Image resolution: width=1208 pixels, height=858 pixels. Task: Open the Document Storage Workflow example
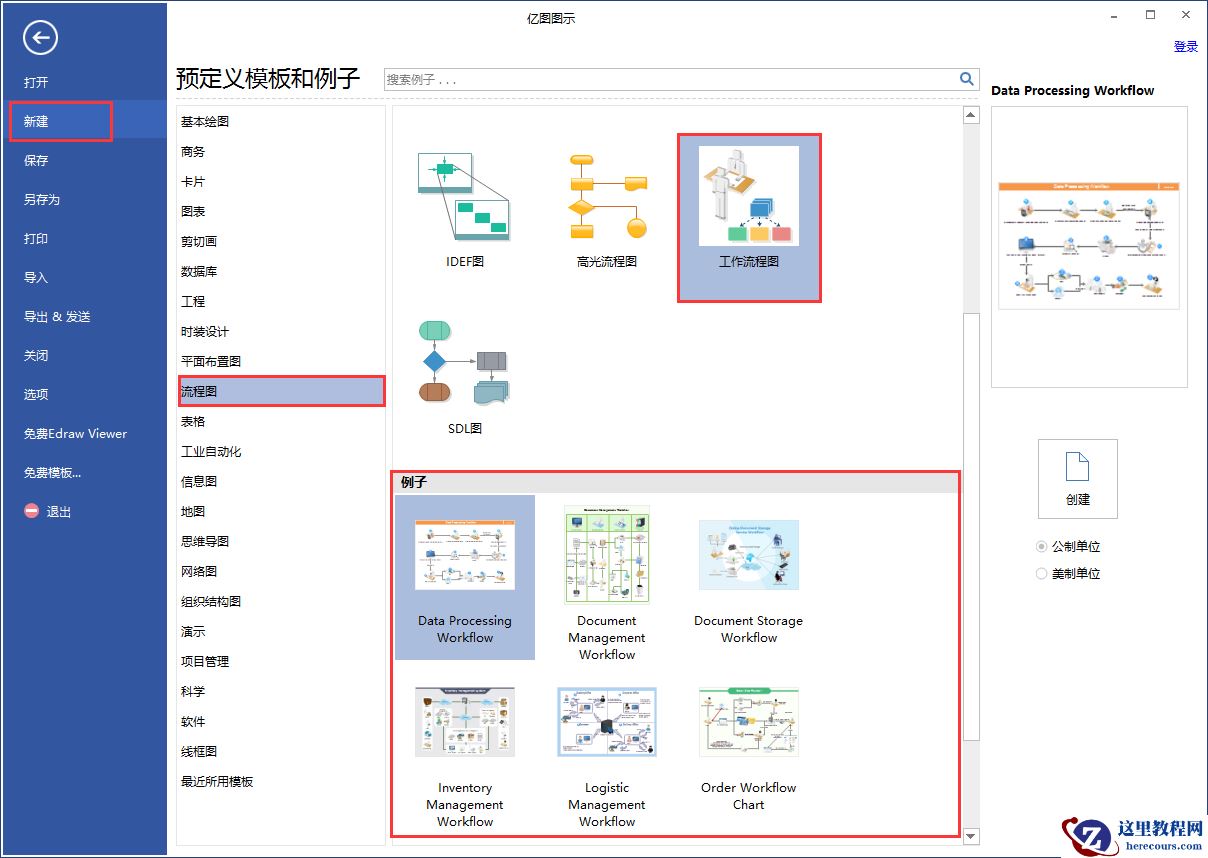(x=748, y=555)
